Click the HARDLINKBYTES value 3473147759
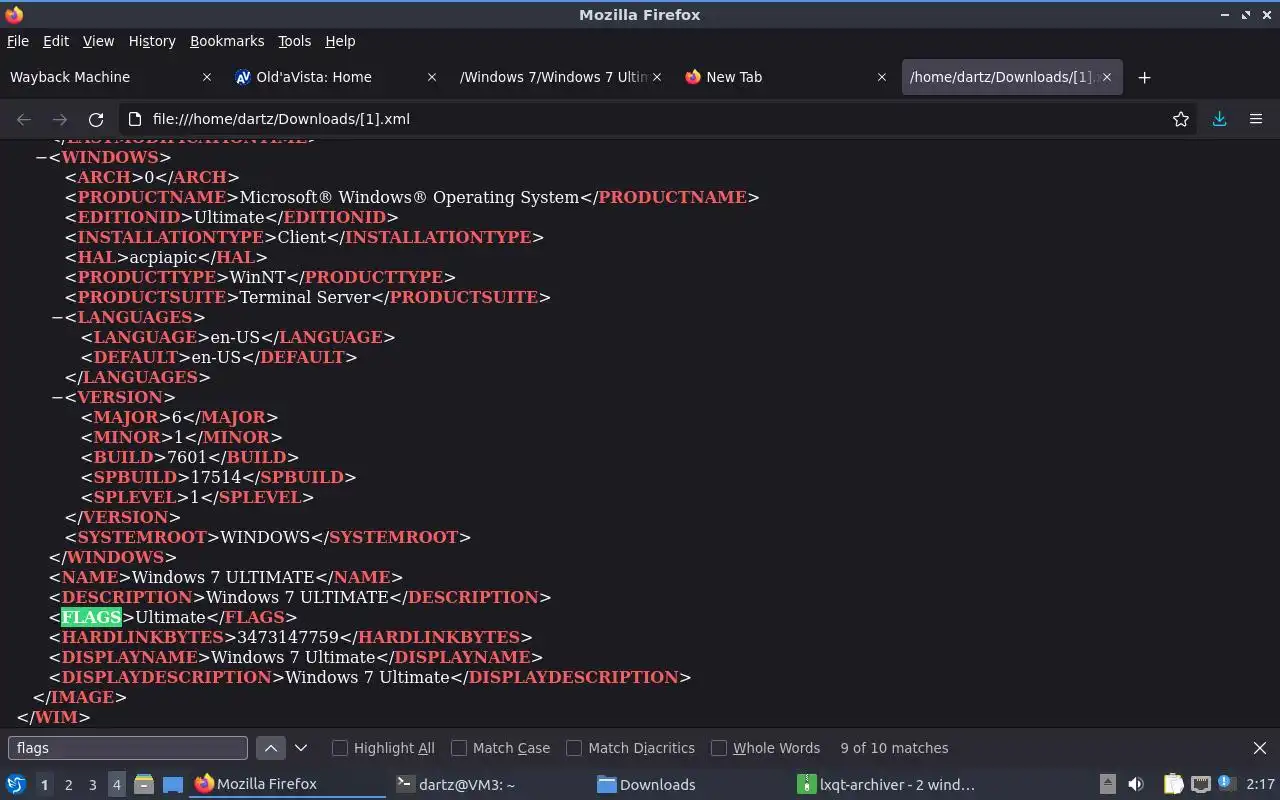The width and height of the screenshot is (1280, 800). (287, 637)
